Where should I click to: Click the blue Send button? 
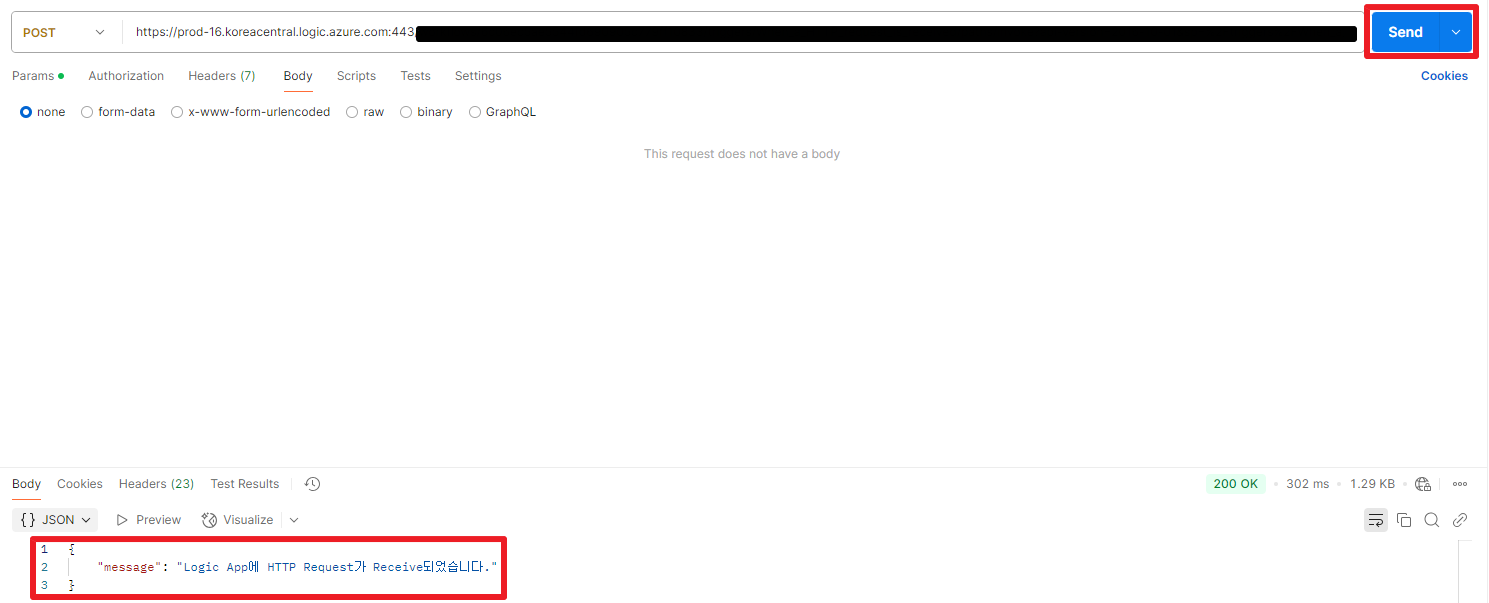tap(1404, 32)
